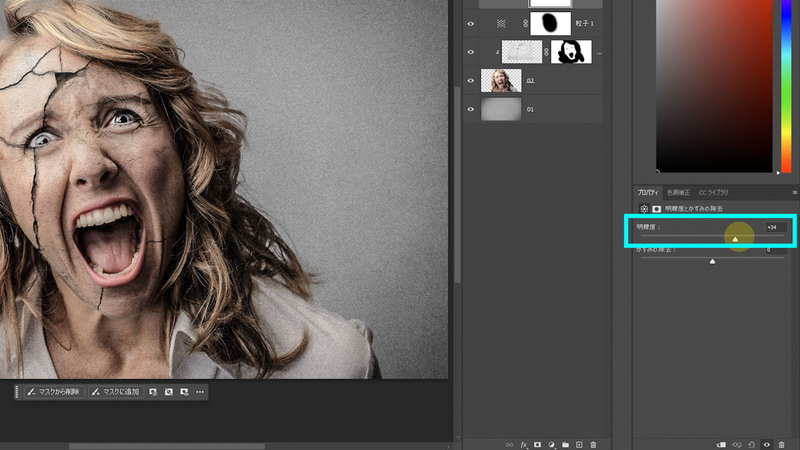
Task: Click マスクから削除 button
Action: click(54, 392)
